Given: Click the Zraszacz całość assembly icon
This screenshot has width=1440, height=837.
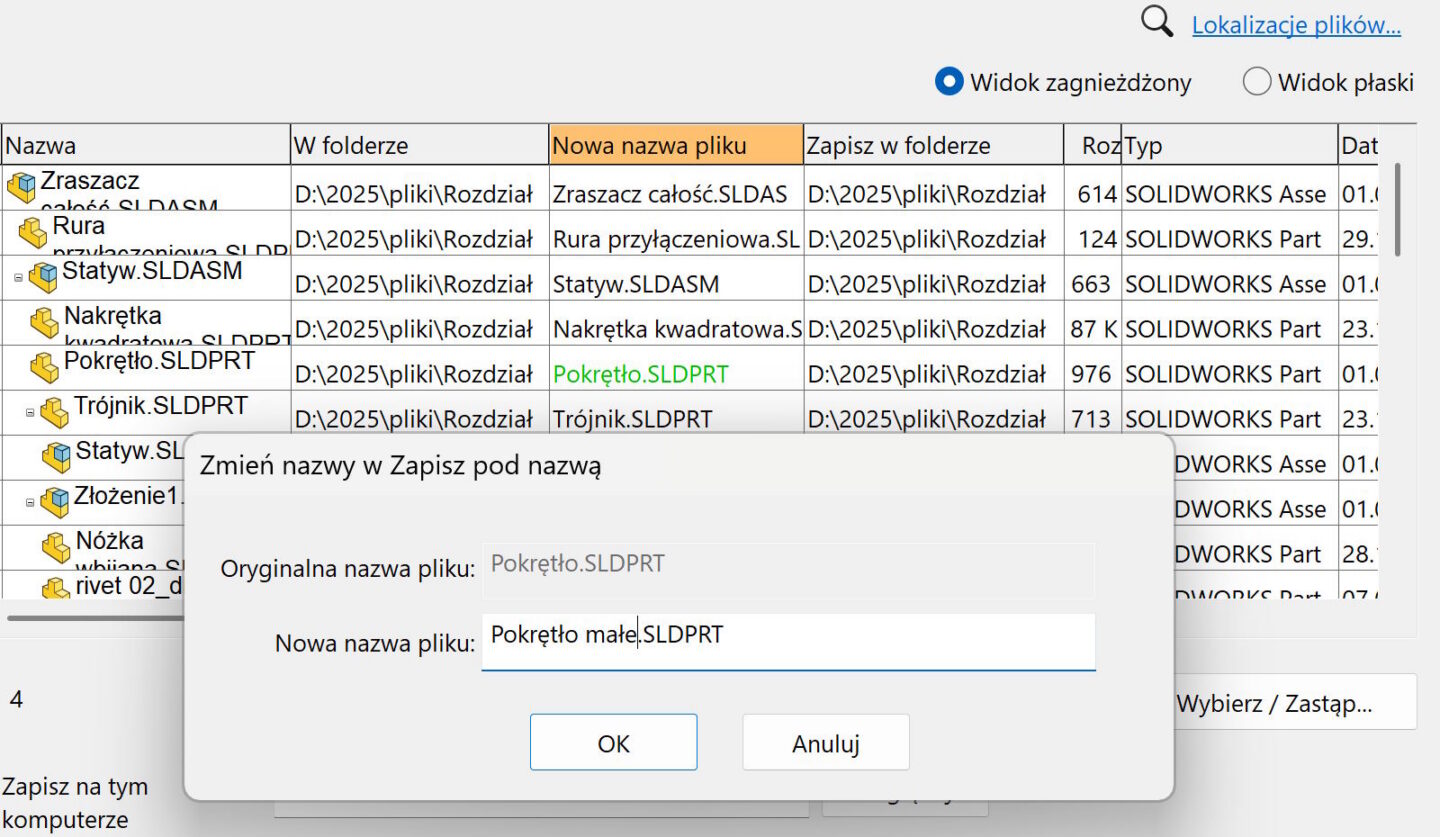Looking at the screenshot, I should click(20, 186).
